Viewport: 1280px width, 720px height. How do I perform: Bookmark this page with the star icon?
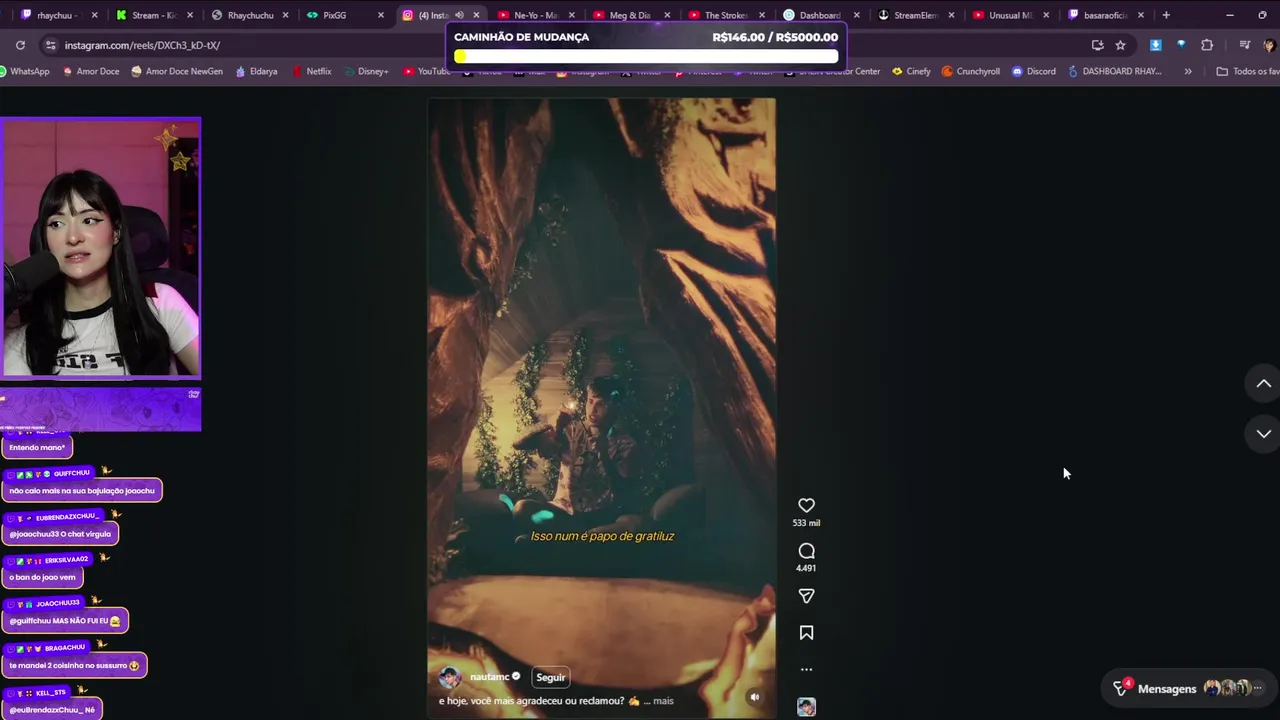click(1120, 45)
